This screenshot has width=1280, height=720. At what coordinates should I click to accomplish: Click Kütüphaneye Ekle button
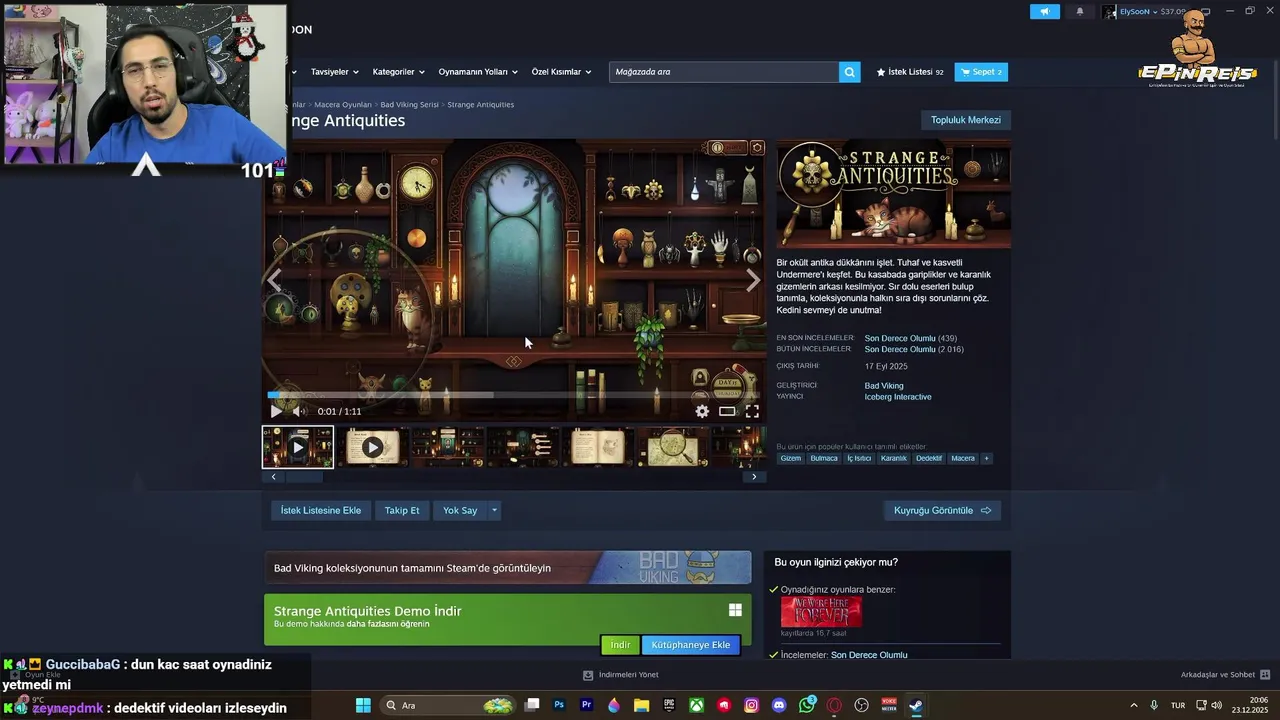tap(691, 645)
